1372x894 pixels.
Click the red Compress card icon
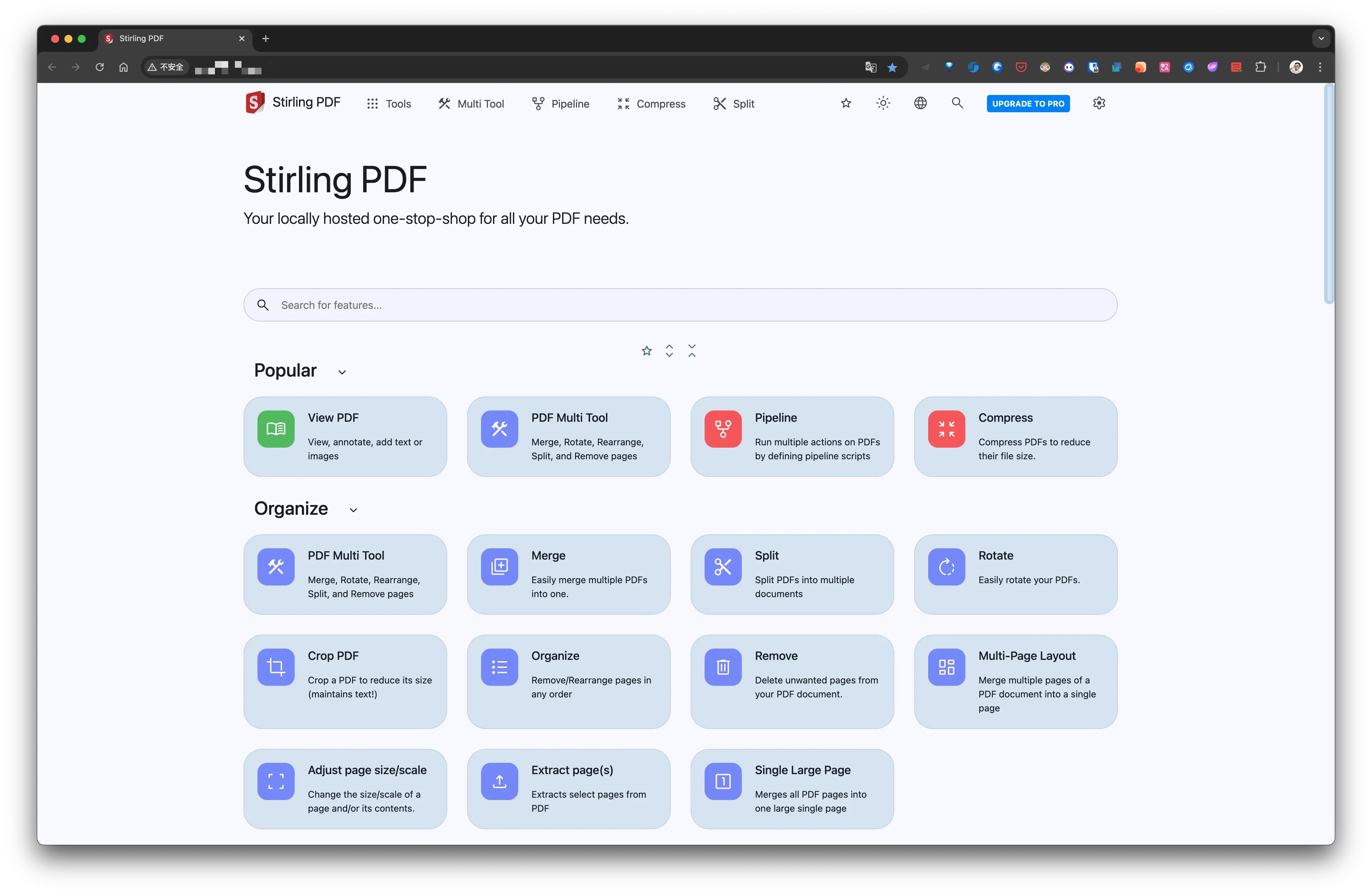click(946, 429)
